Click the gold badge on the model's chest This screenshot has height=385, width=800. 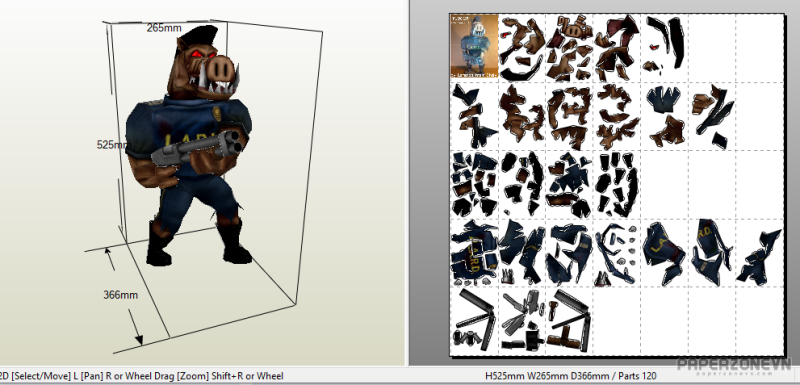point(217,113)
